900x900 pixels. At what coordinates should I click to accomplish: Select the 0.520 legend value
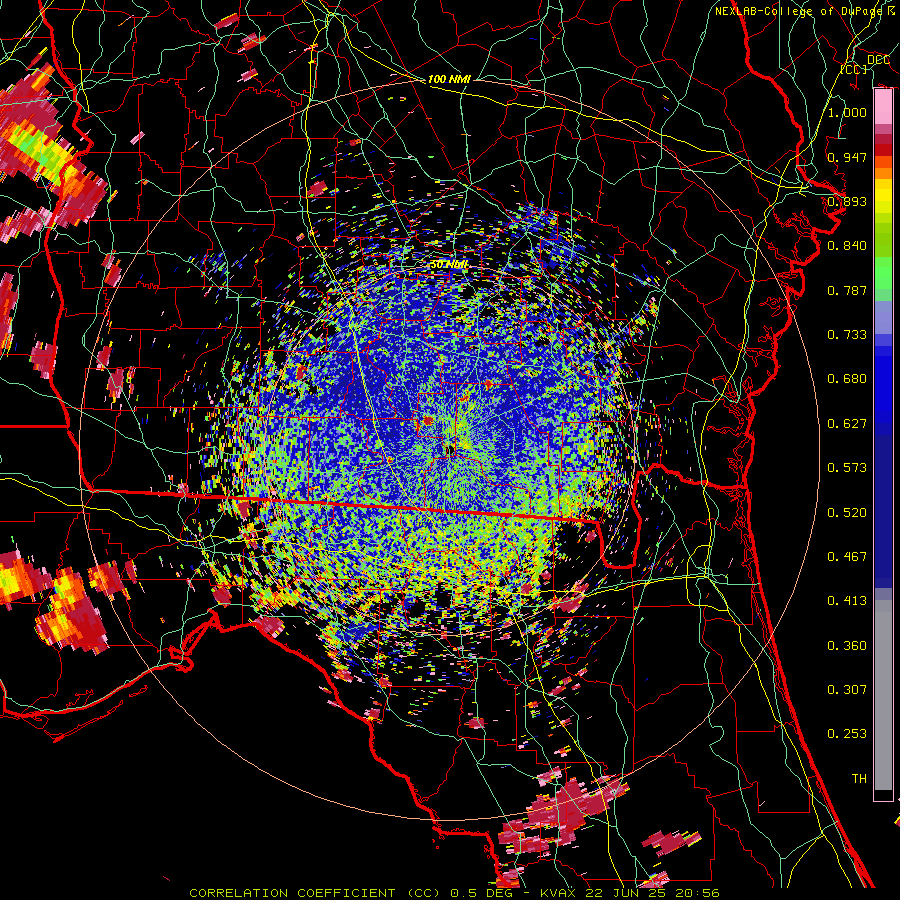pyautogui.click(x=847, y=512)
